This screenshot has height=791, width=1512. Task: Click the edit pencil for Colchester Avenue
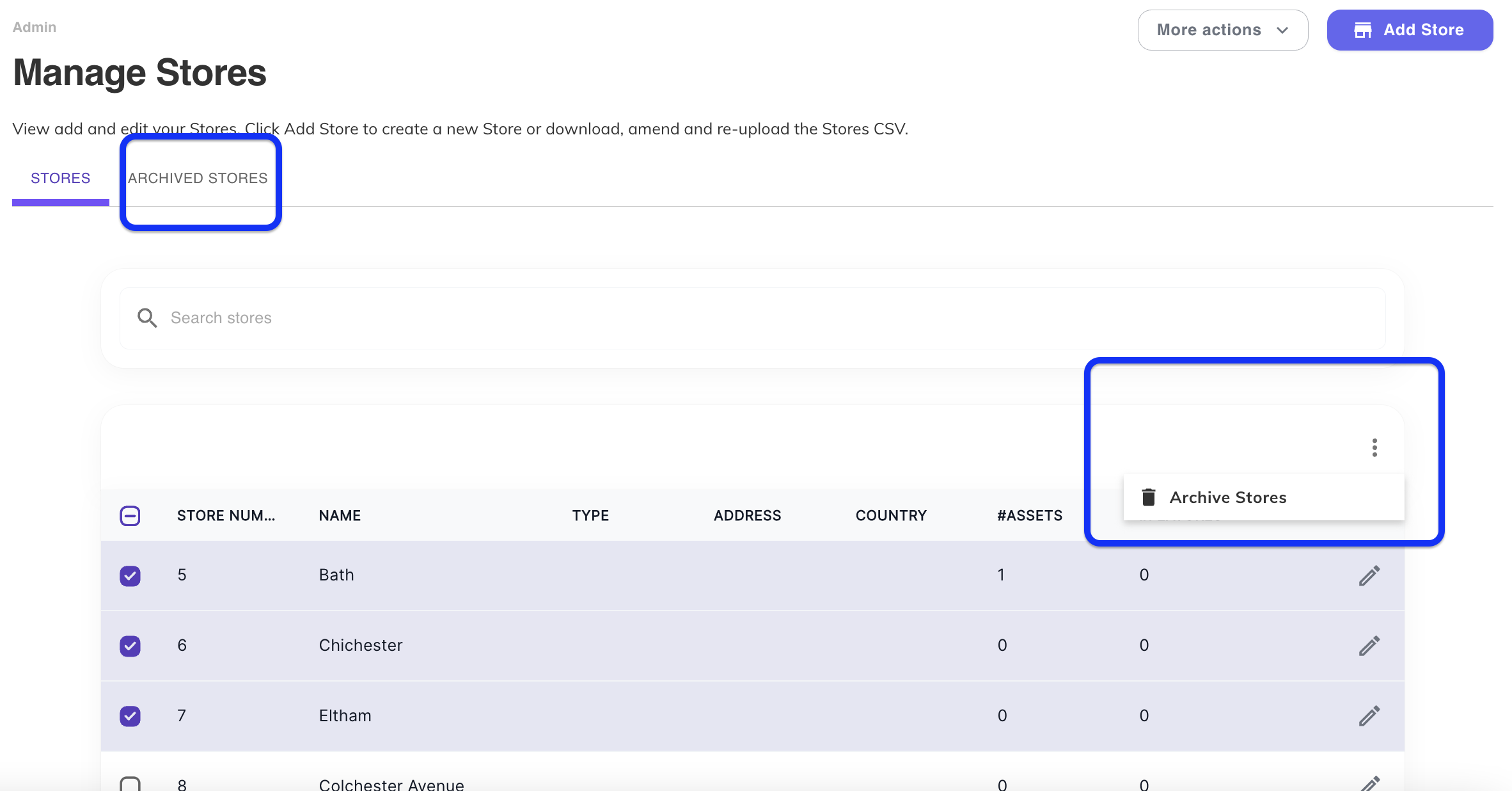click(1369, 783)
